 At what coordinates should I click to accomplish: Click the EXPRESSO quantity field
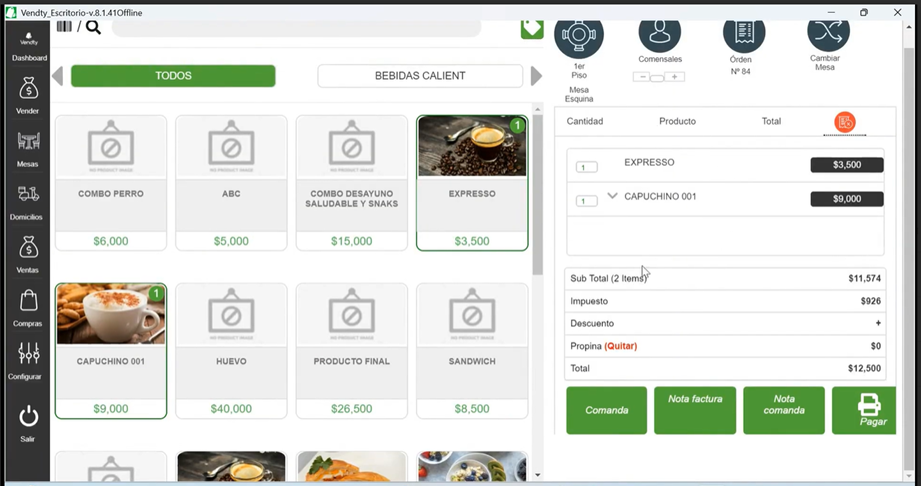tap(586, 167)
